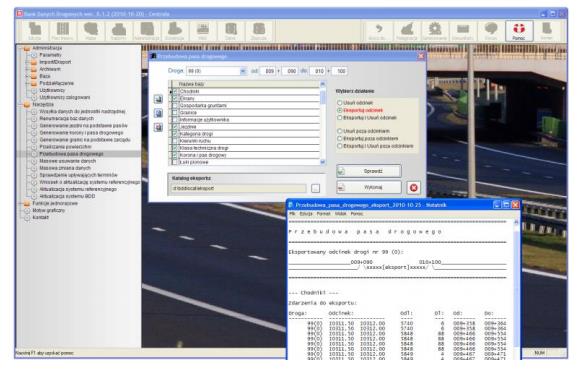The image size is (587, 369).
Task: Click the 'do' kilometer field showing 010
Action: tap(318, 71)
